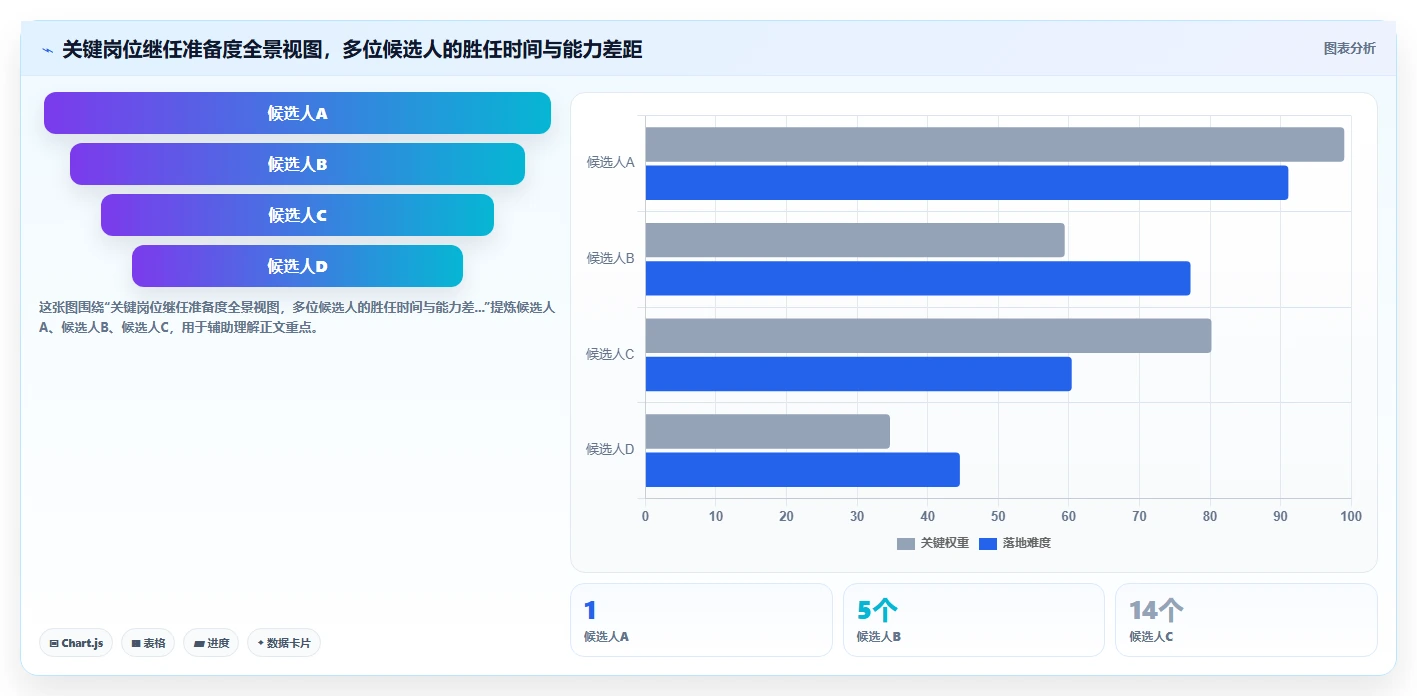Open the data card showing 5个 候选人B
This screenshot has width=1417, height=696.
[x=974, y=620]
